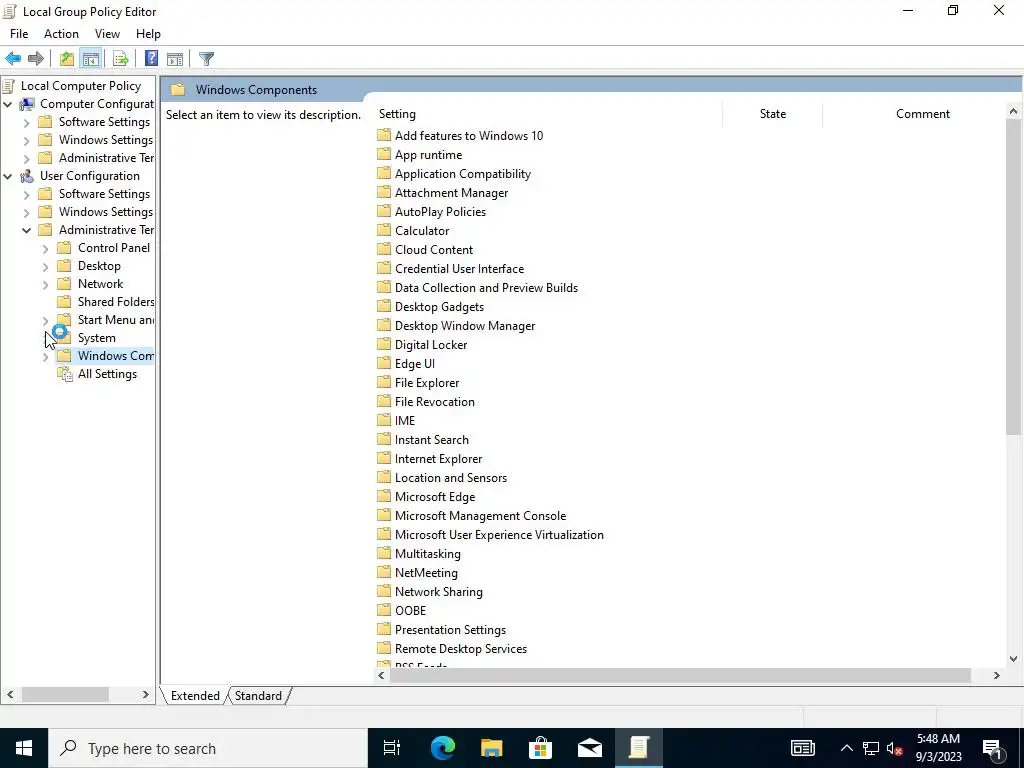Select Application Compatibility folder
Viewport: 1024px width, 768px height.
(x=463, y=174)
